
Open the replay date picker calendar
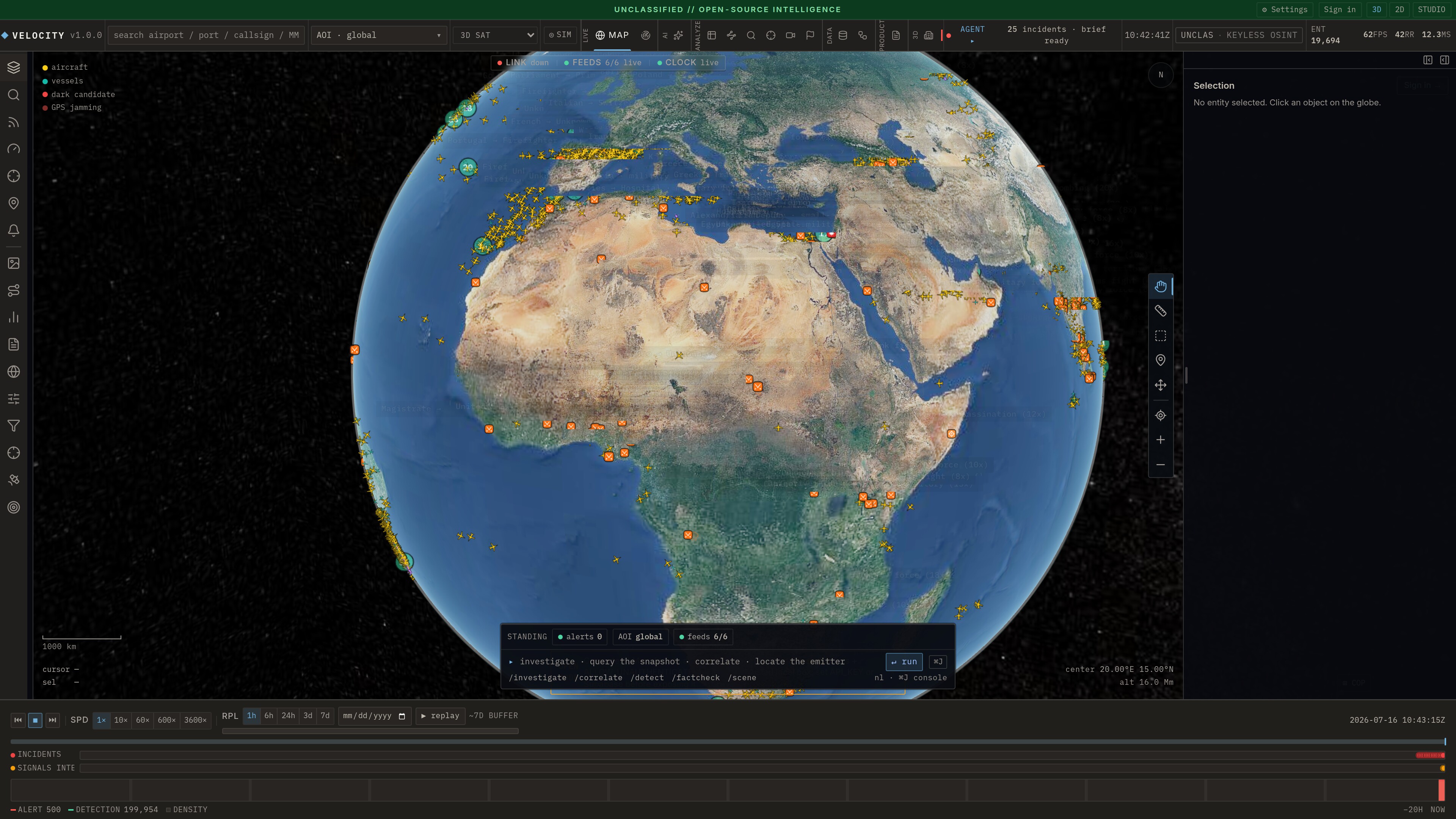tap(402, 715)
